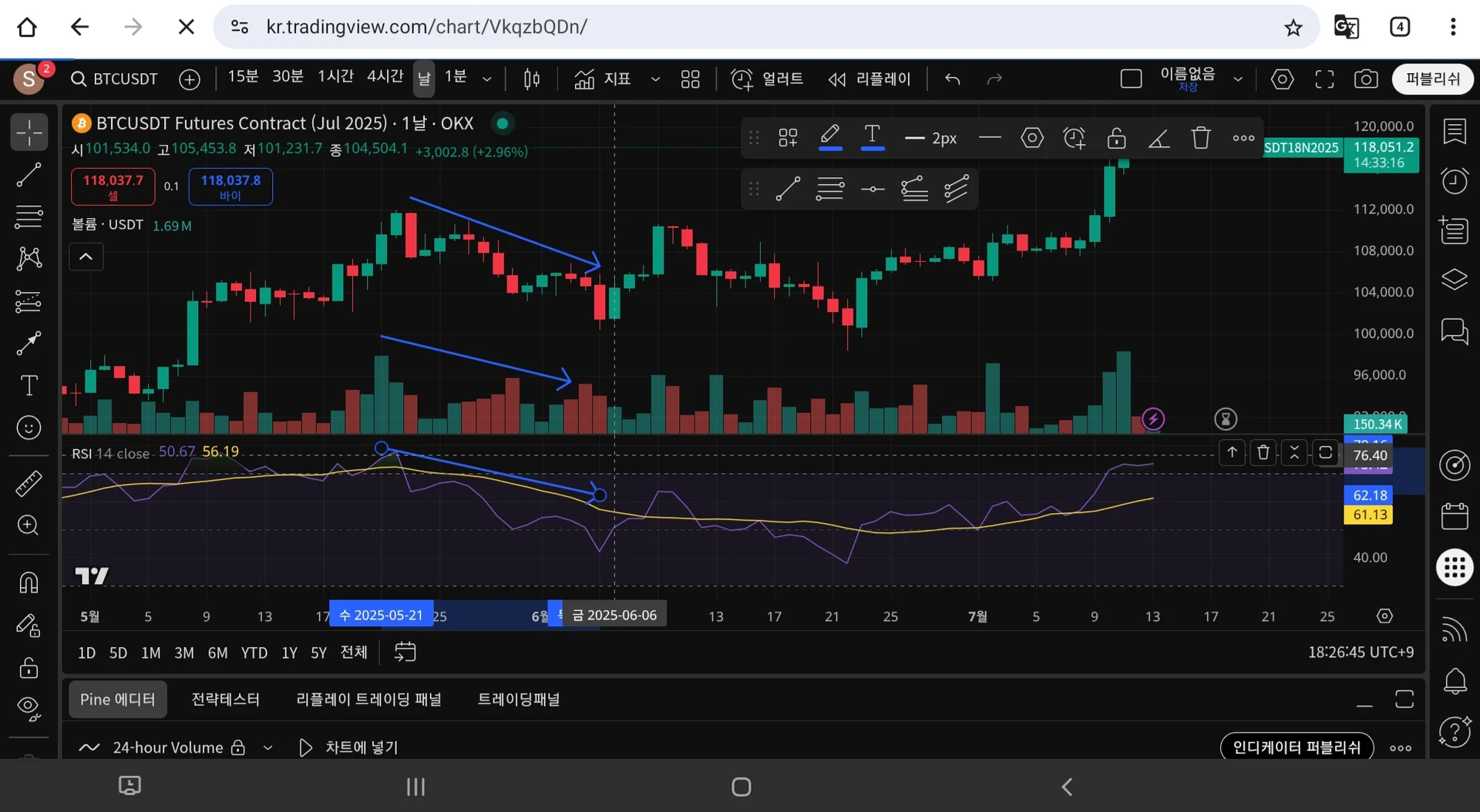Select the ruler measure tool
This screenshot has height=812, width=1480.
pos(29,484)
